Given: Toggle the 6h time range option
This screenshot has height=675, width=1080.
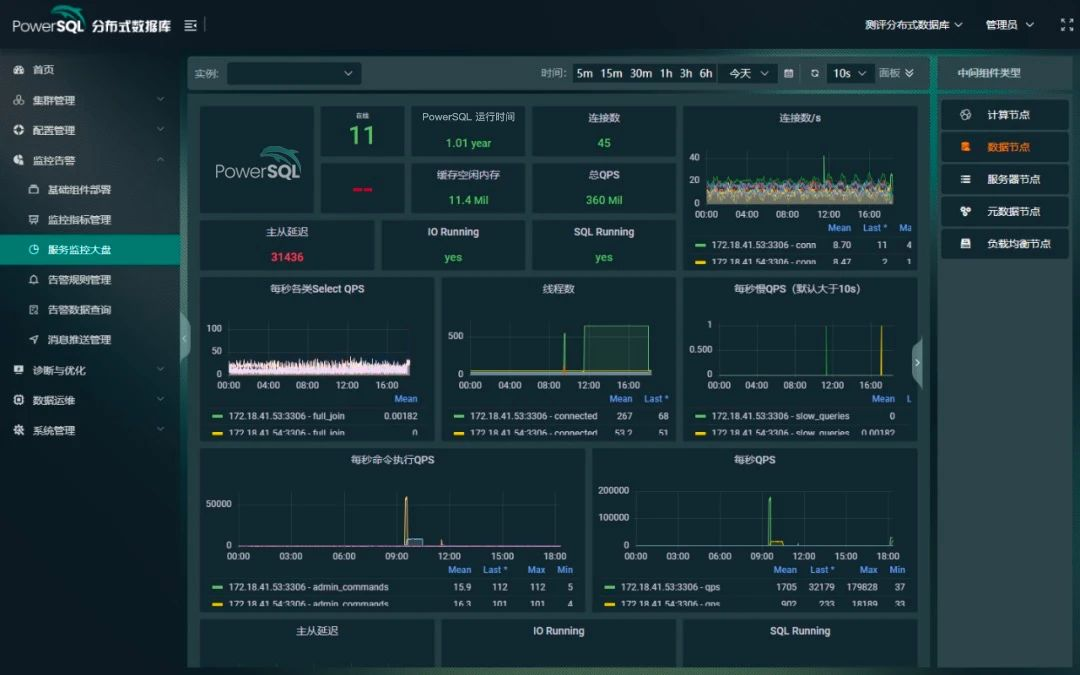Looking at the screenshot, I should [706, 73].
